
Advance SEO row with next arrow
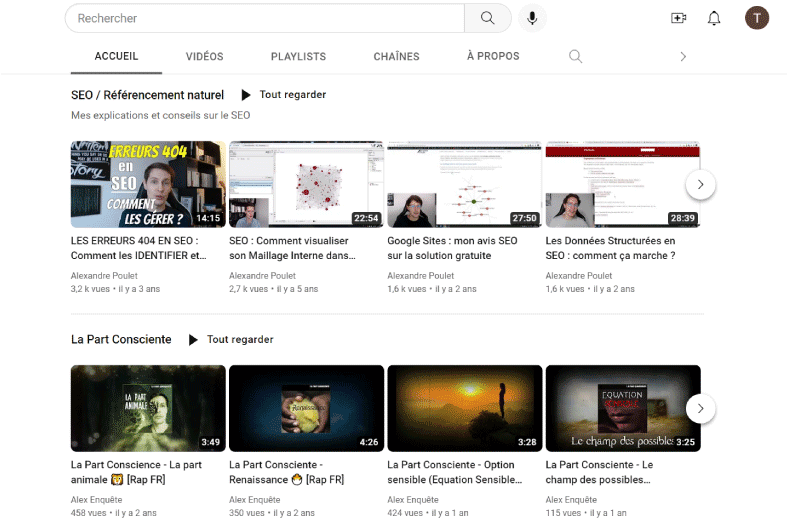click(701, 185)
